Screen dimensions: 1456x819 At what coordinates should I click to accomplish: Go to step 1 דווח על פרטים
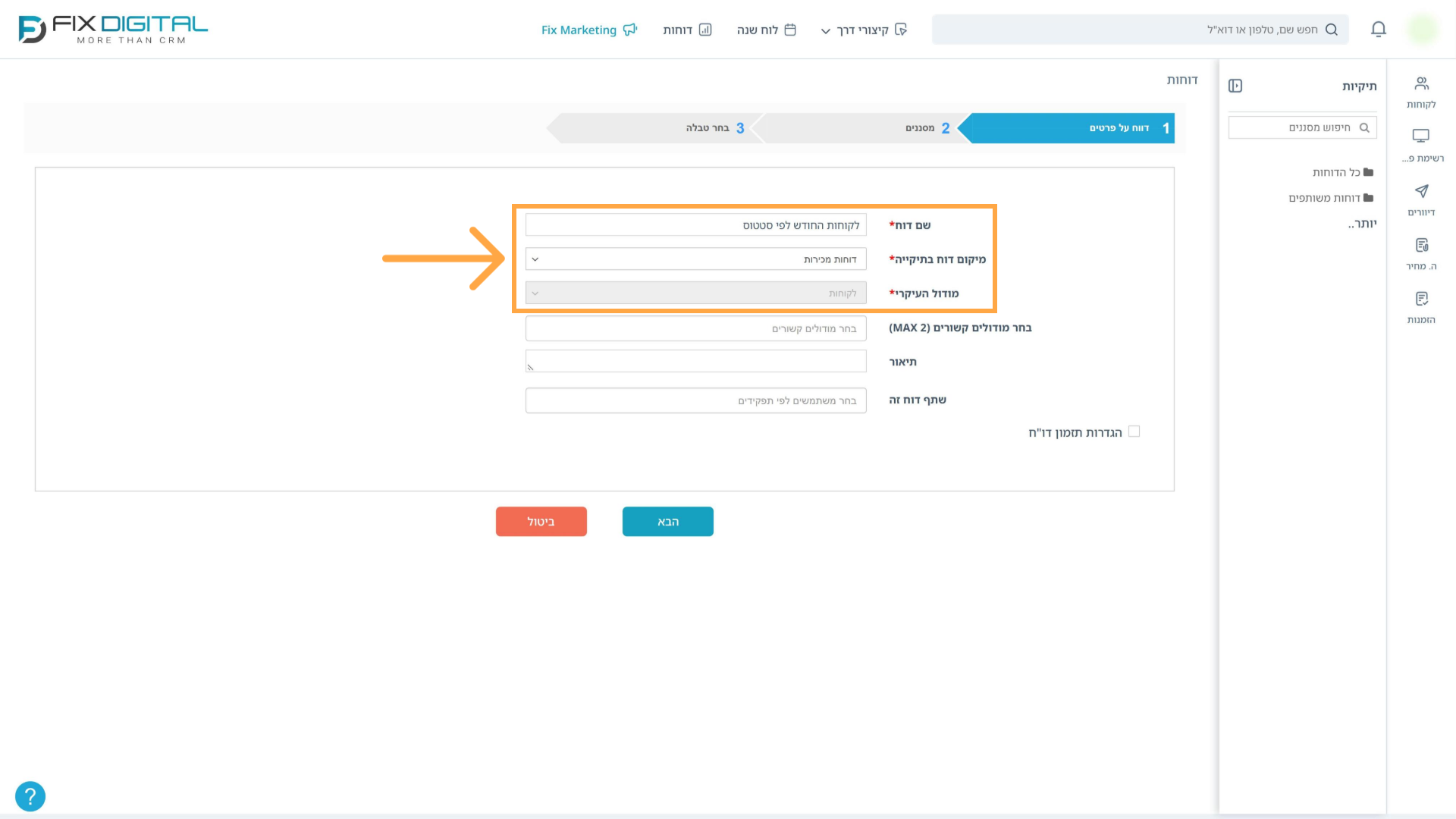point(1067,128)
